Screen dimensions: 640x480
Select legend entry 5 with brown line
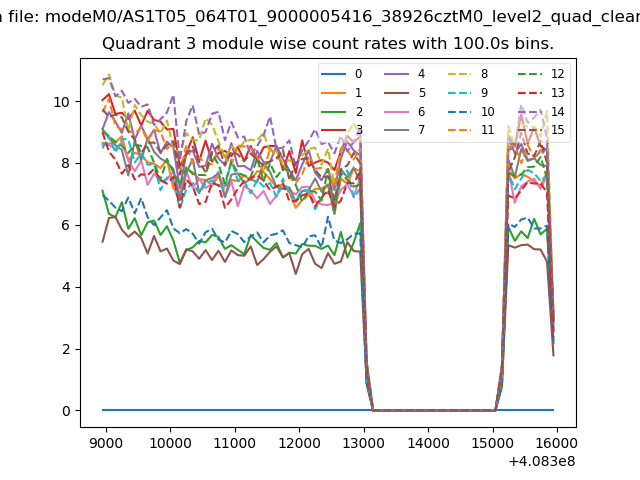click(x=403, y=93)
